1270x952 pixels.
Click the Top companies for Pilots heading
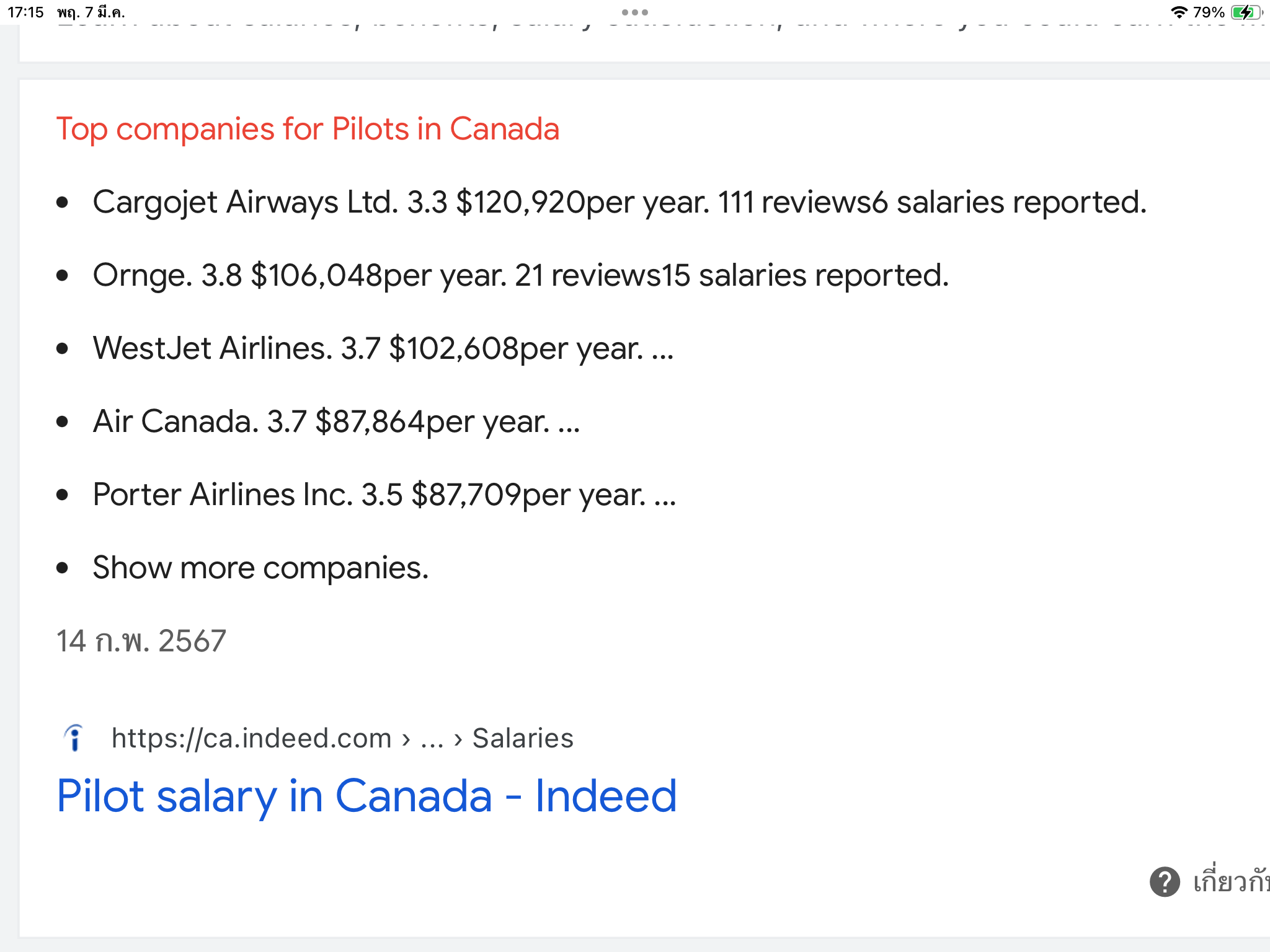pos(308,129)
